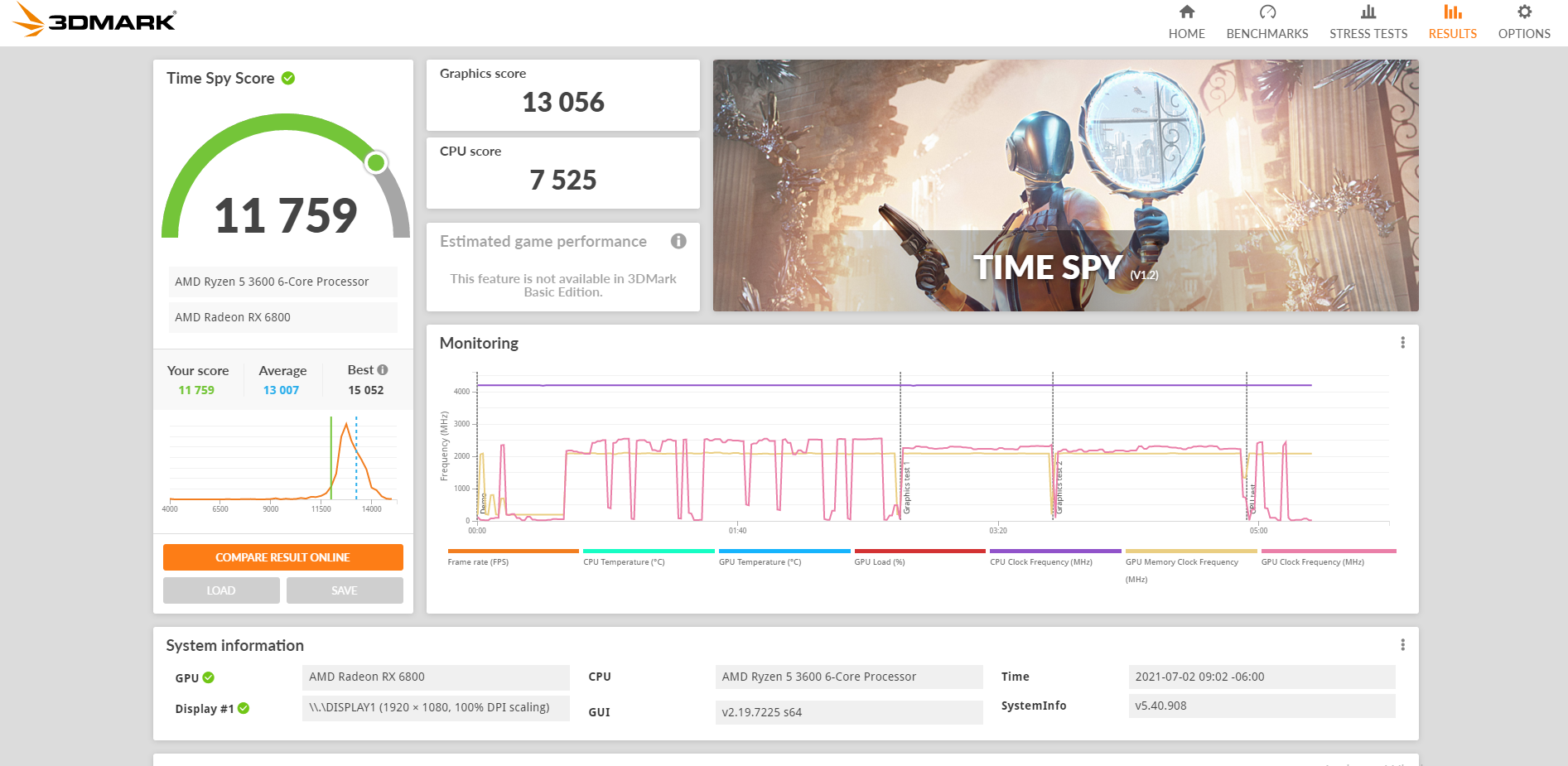Click green check icon next to Display #1
The height and width of the screenshot is (766, 1568).
click(x=244, y=708)
